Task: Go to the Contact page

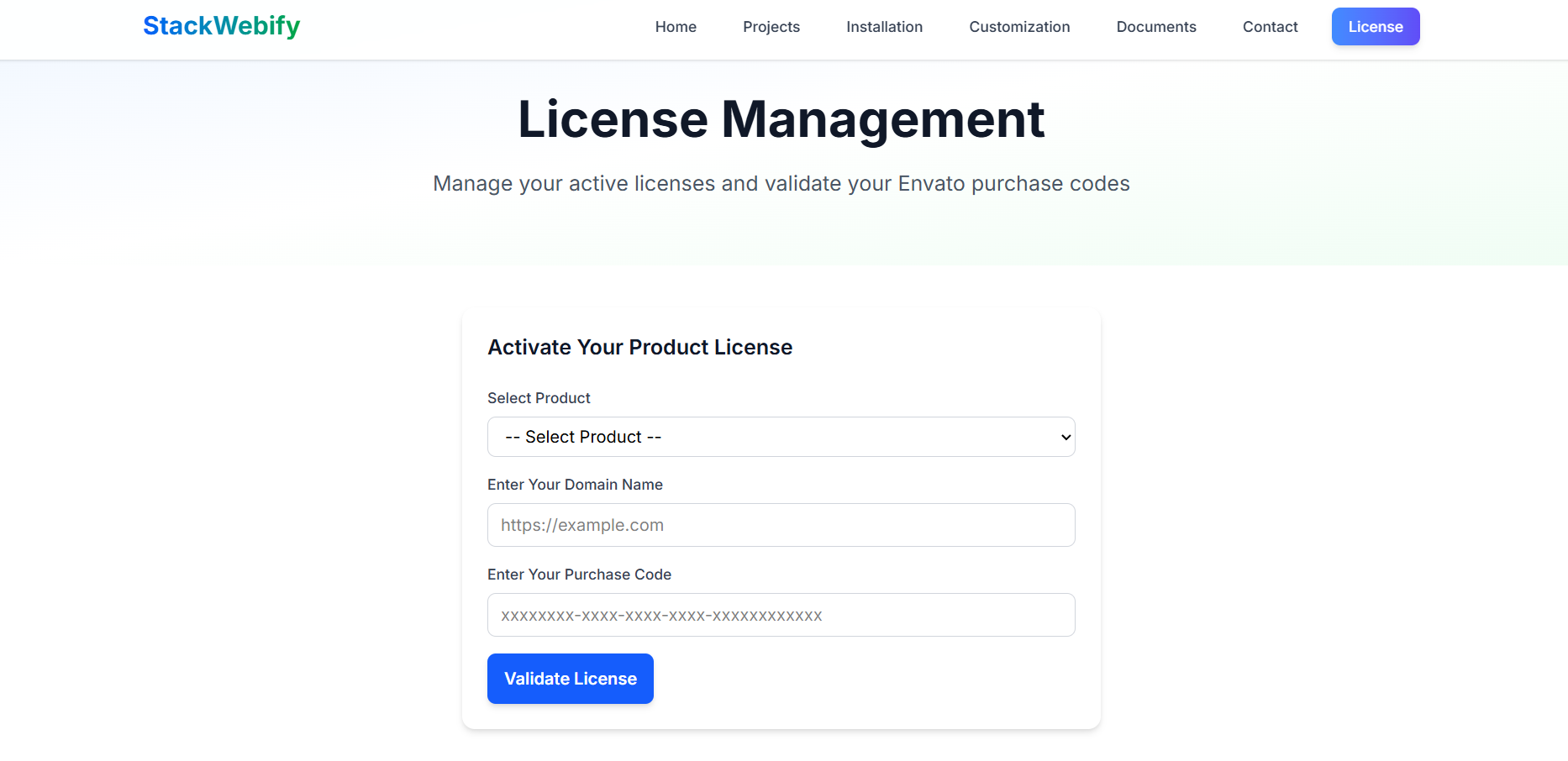Action: click(1270, 27)
